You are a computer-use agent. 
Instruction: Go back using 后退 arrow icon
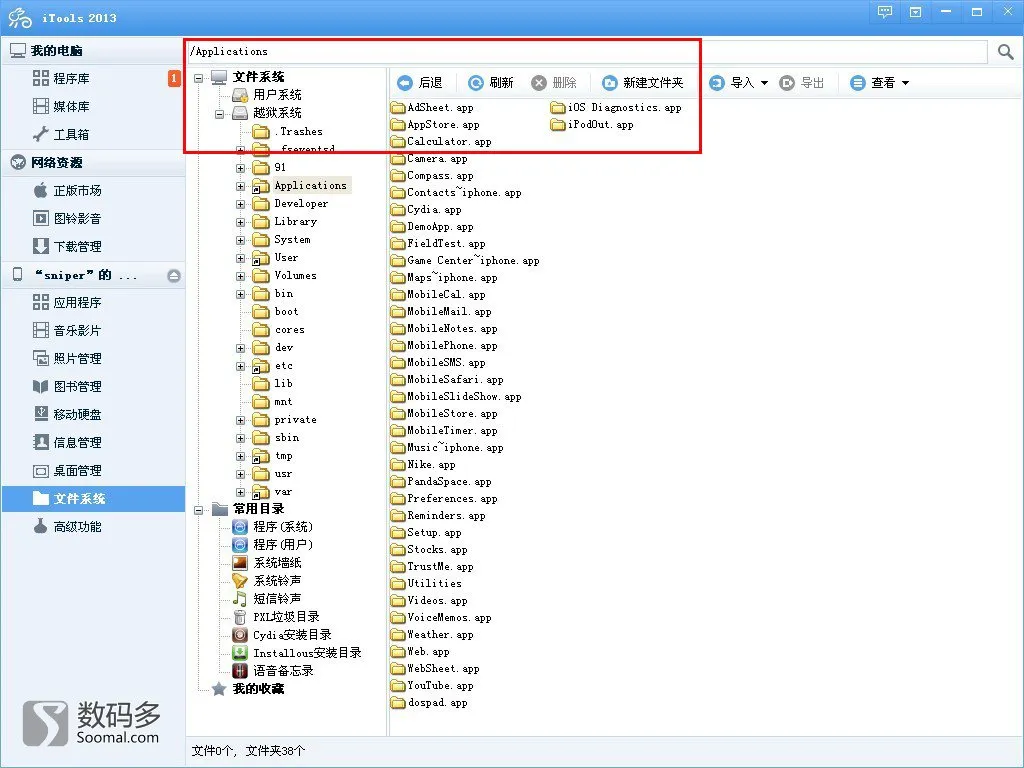coord(405,83)
